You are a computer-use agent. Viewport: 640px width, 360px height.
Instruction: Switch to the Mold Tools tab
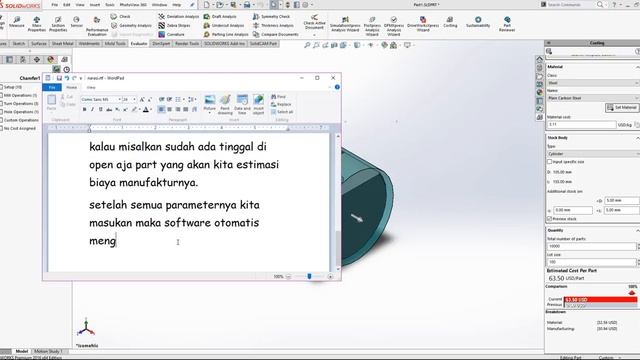click(115, 43)
